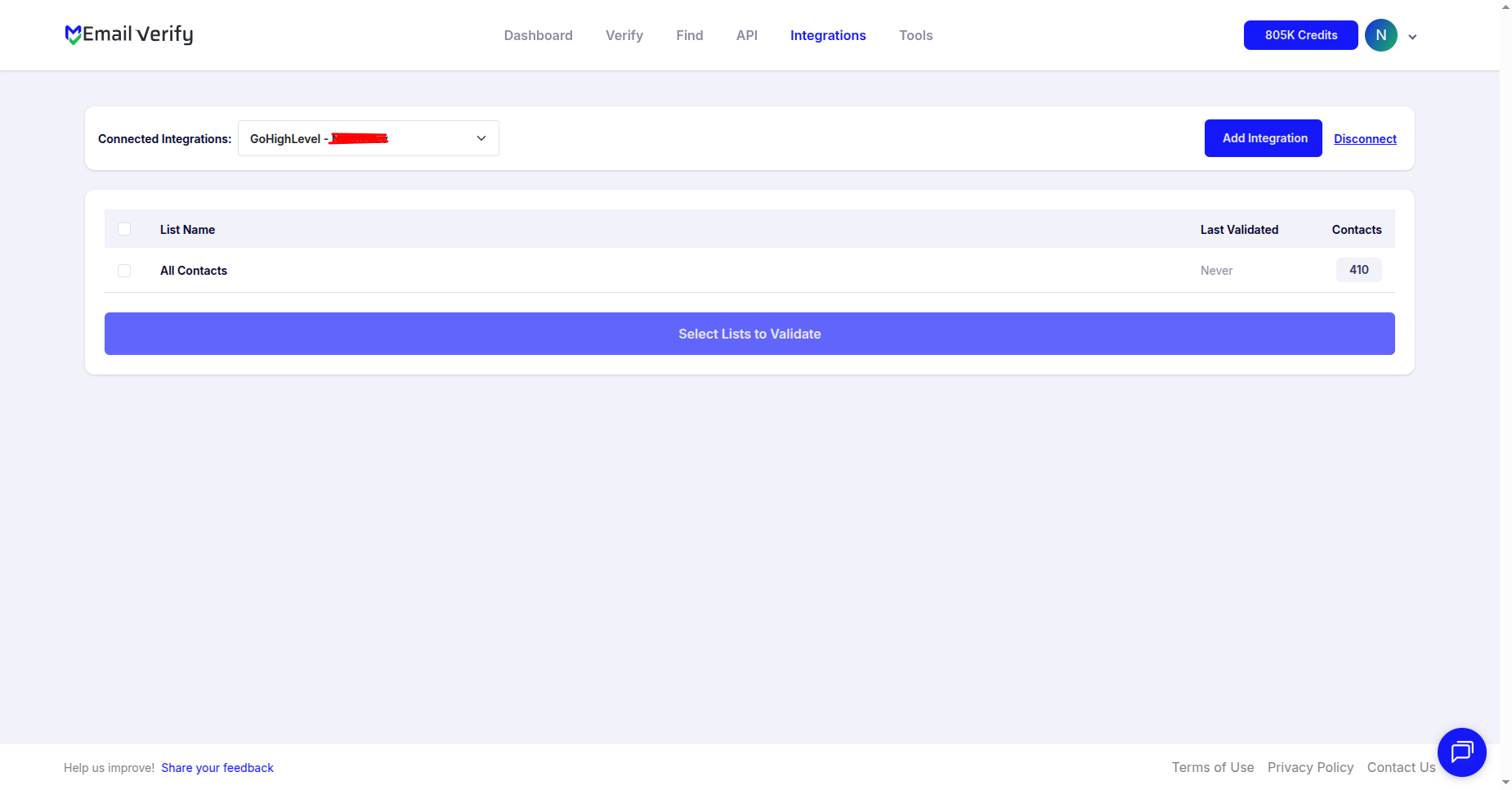Screen dimensions: 1512x790
Task: Check the All Contacts list checkbox
Action: (x=124, y=271)
